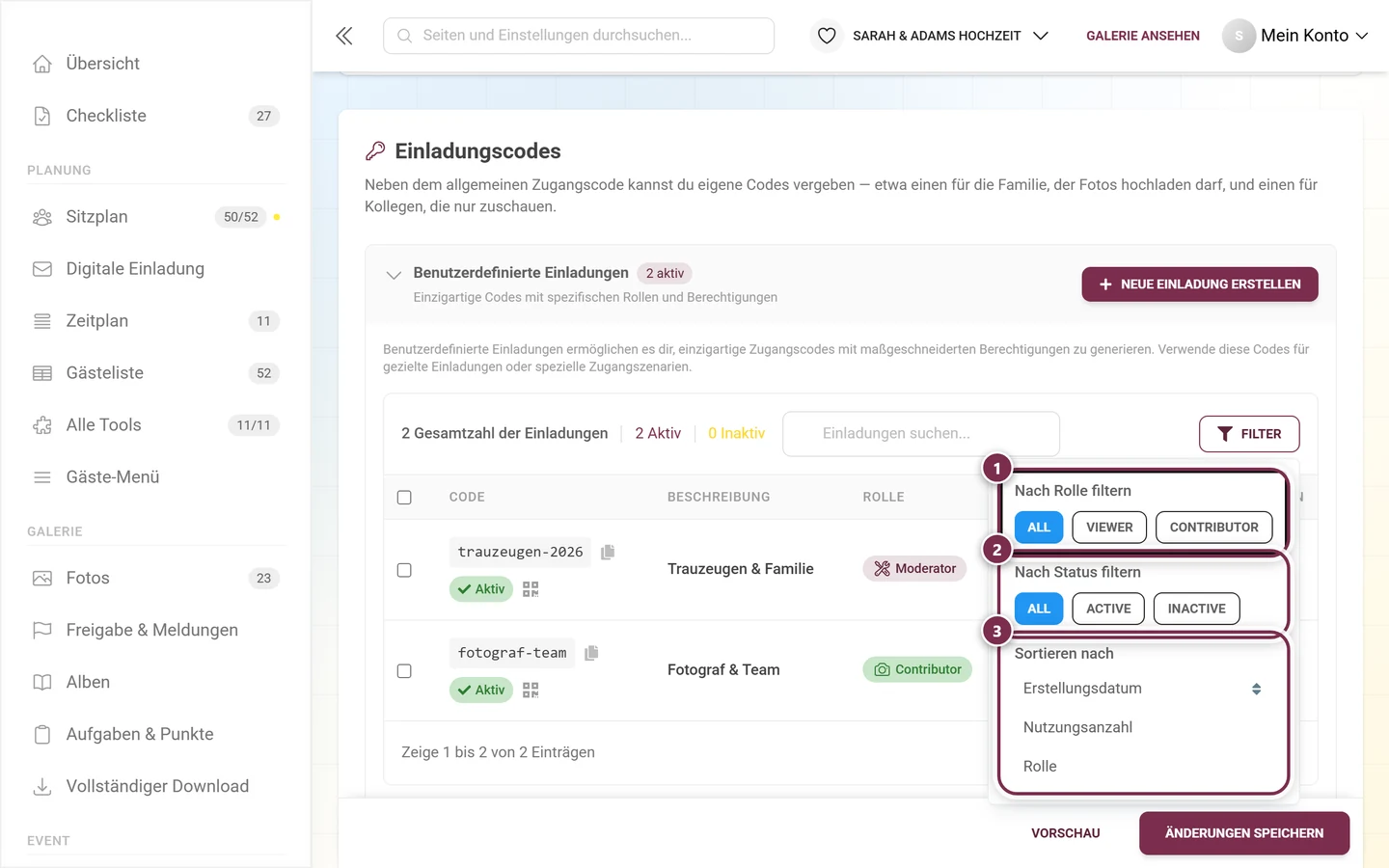Check the trauzeugen-2026 row checkbox

click(404, 570)
